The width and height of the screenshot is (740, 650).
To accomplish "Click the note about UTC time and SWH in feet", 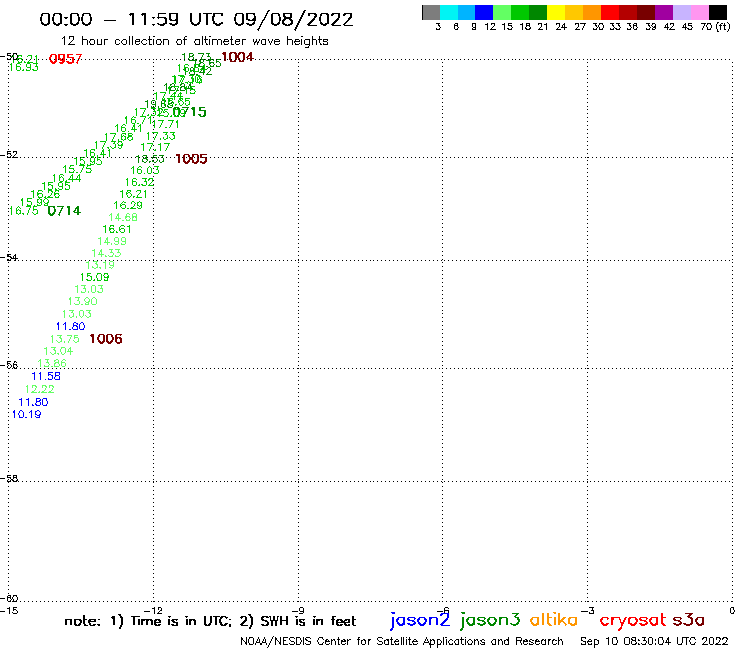I will coord(210,621).
